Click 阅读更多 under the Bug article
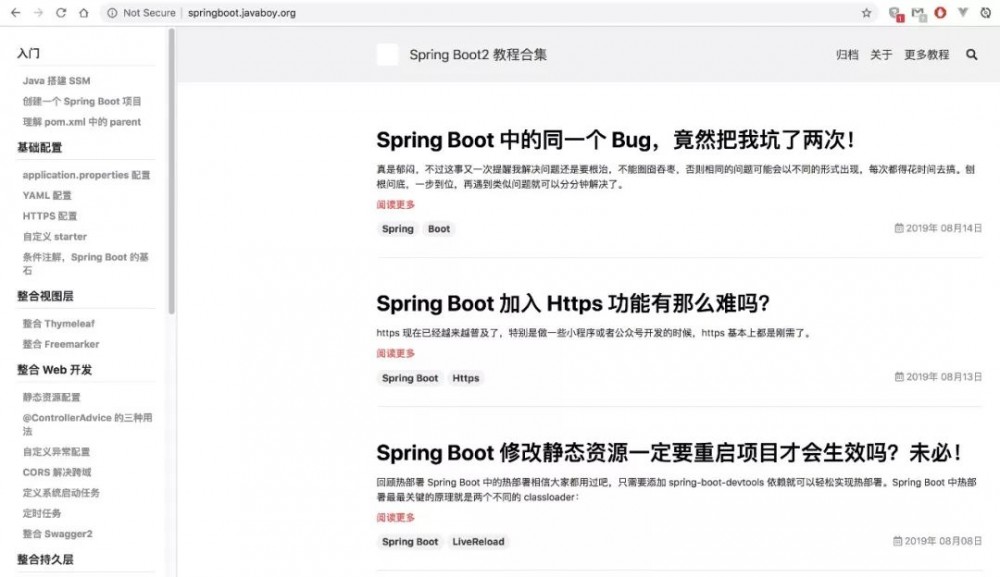Viewport: 1000px width, 577px height. pyautogui.click(x=393, y=204)
